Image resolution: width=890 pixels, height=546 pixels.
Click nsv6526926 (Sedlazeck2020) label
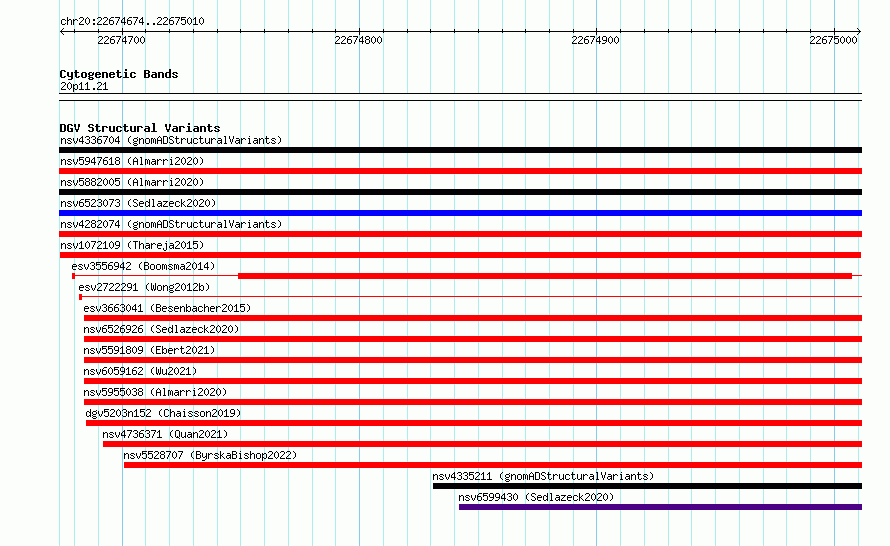click(161, 329)
